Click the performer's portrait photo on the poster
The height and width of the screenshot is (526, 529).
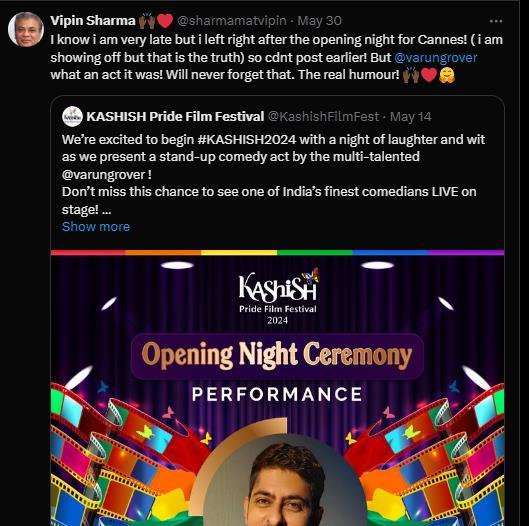(285, 482)
